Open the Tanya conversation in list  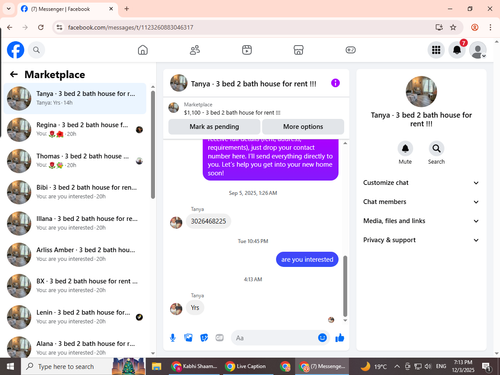(75, 98)
